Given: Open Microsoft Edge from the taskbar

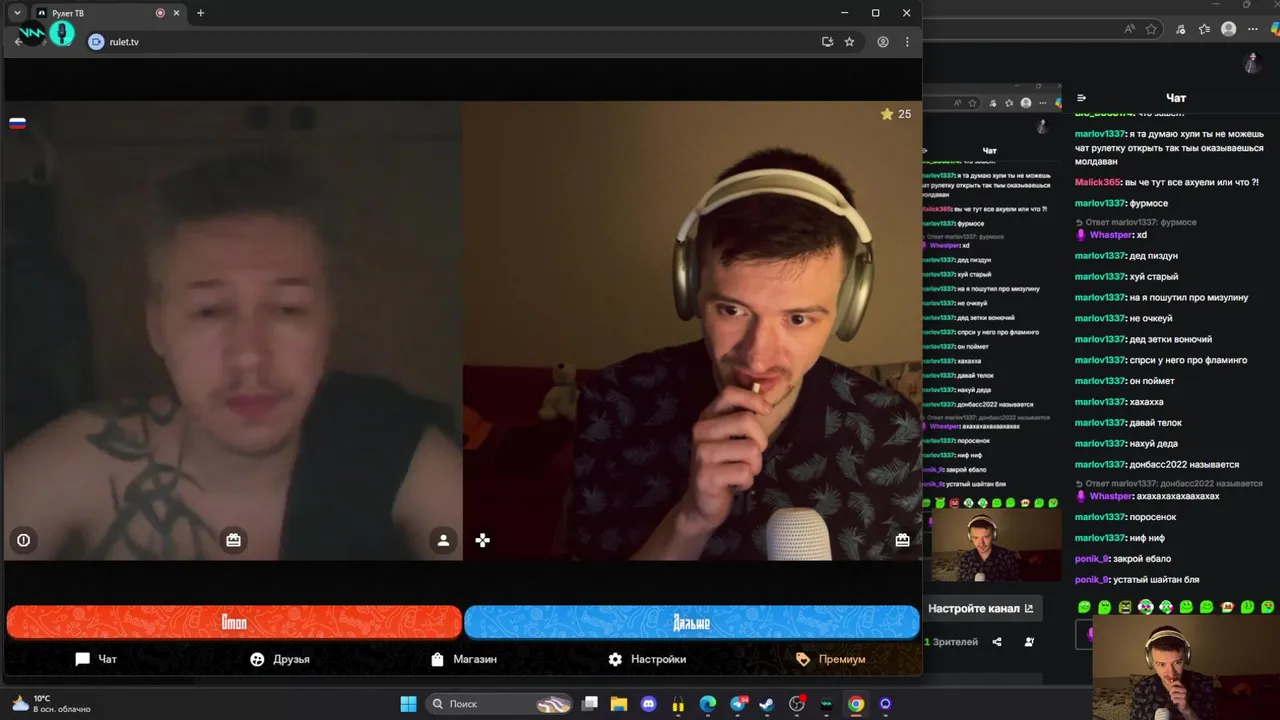Looking at the screenshot, I should 708,704.
